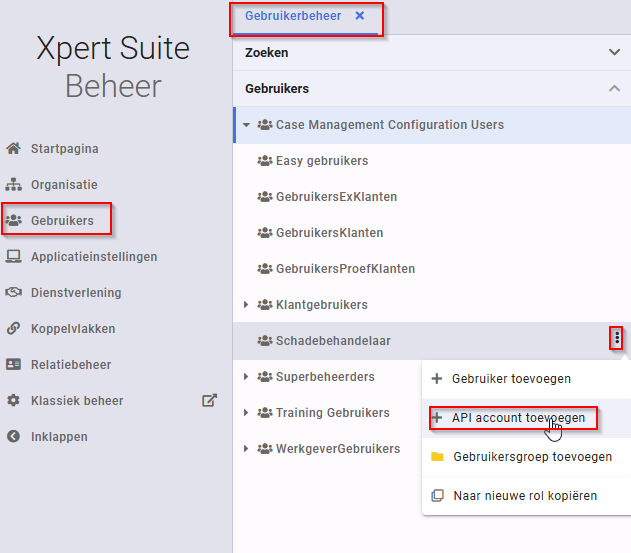Open Gebruikers in the sidebar
The width and height of the screenshot is (631, 553).
(62, 221)
